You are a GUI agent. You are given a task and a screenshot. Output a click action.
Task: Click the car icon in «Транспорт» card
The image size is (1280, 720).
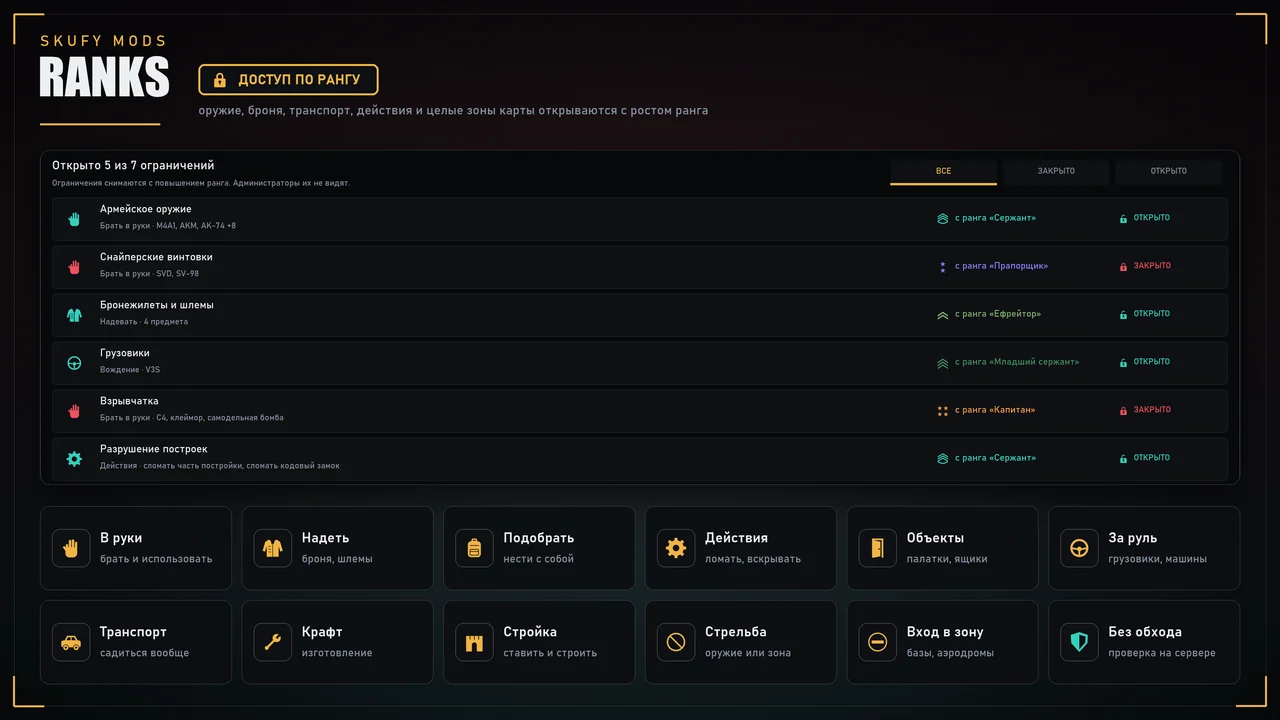(71, 642)
